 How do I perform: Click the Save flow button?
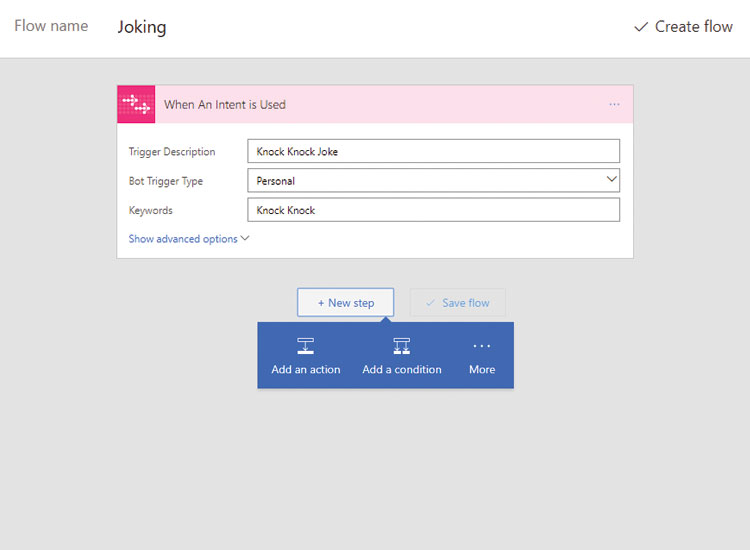457,302
